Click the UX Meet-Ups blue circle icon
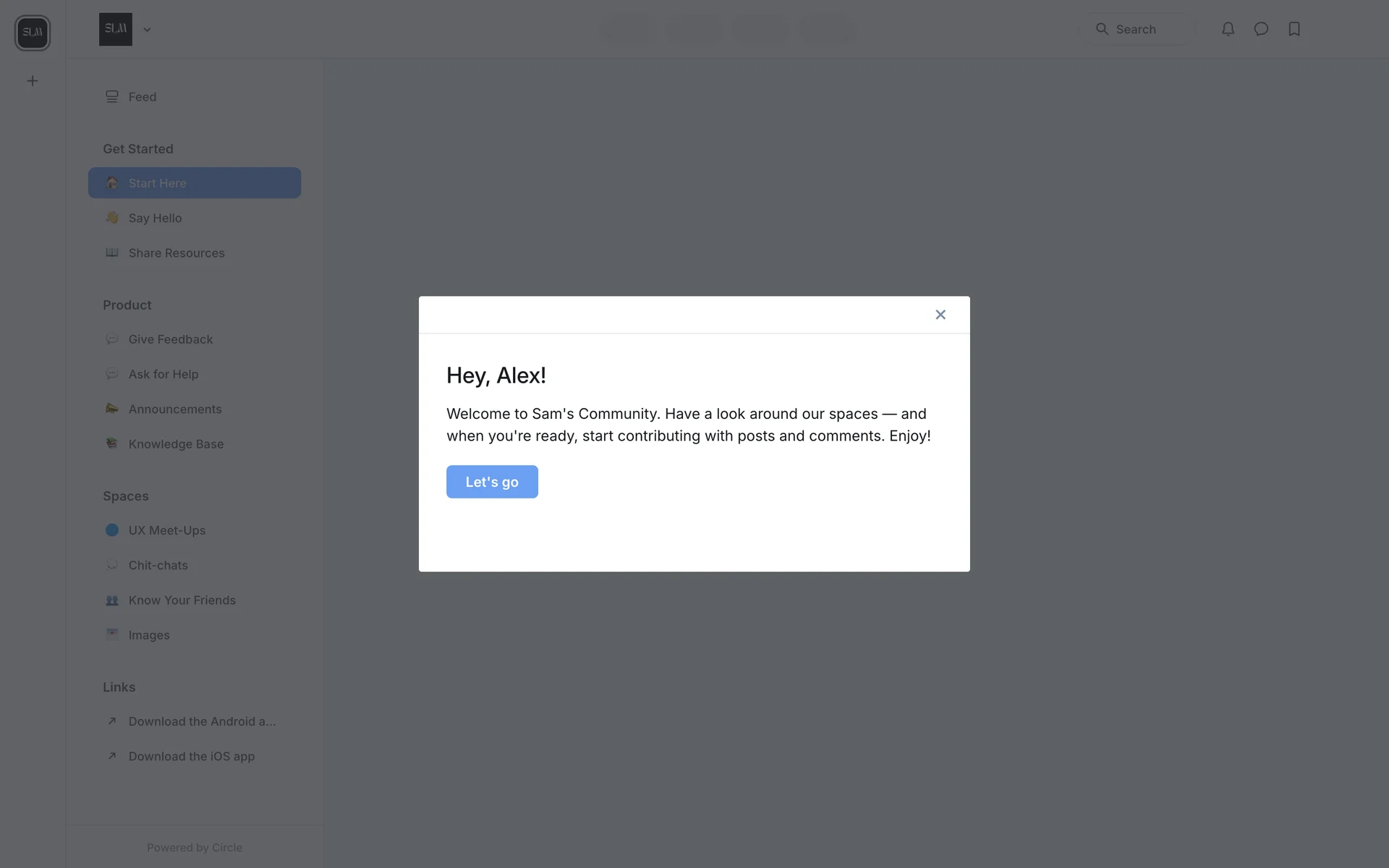The image size is (1389, 868). click(112, 530)
